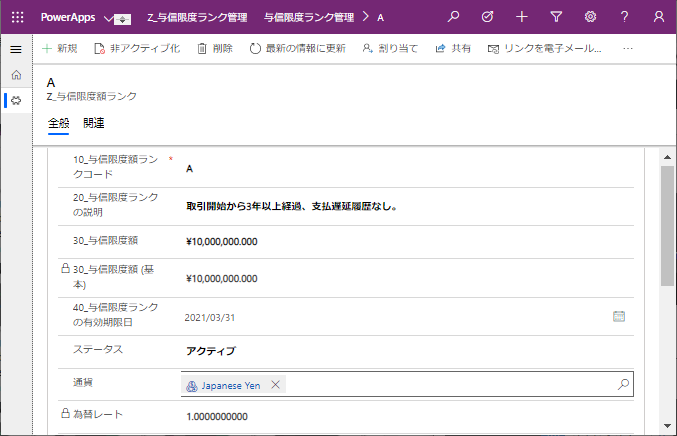The image size is (677, 436).
Task: Click the exchange rate value 1.0000000000
Action: [217, 417]
